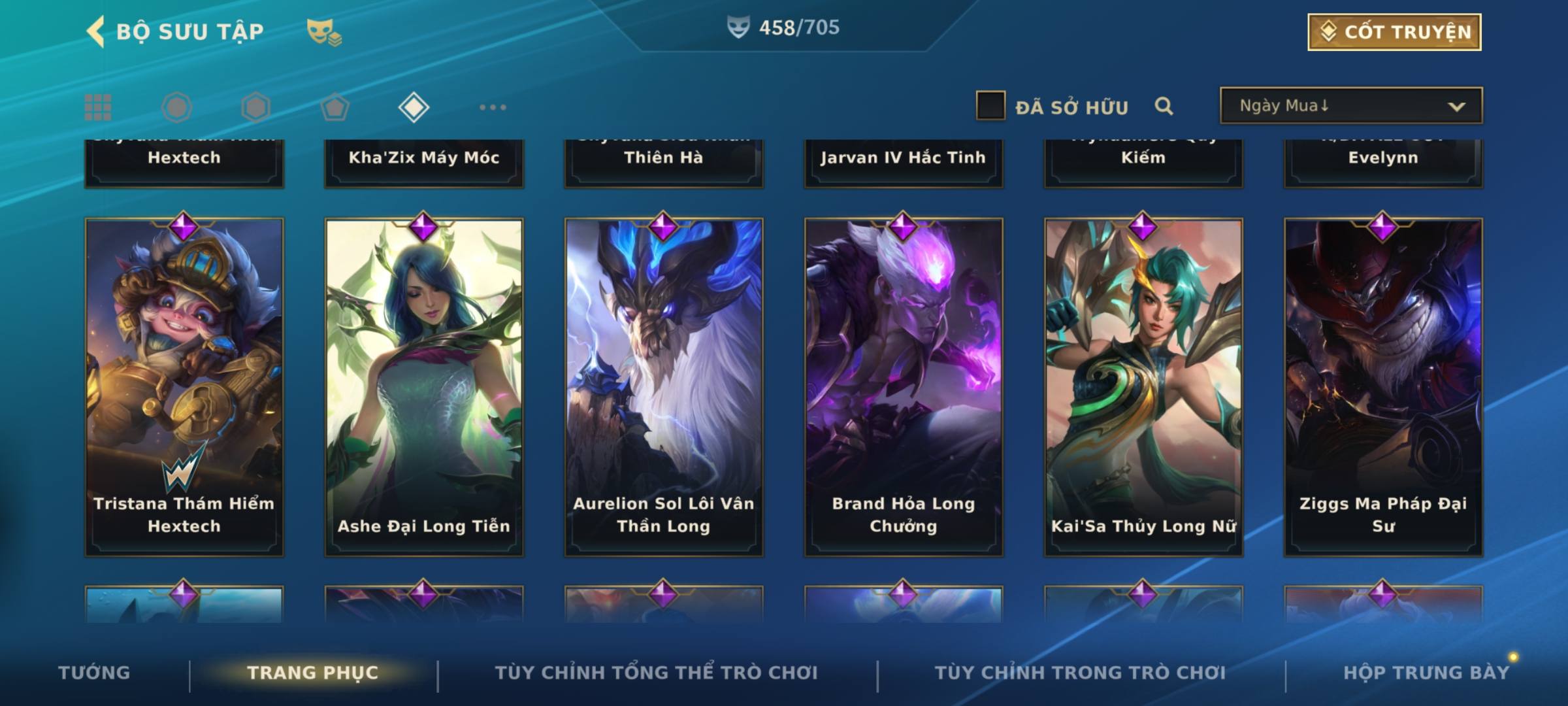Select the round octagon rarity filter
Screen dimensions: 1568x706
tap(176, 107)
